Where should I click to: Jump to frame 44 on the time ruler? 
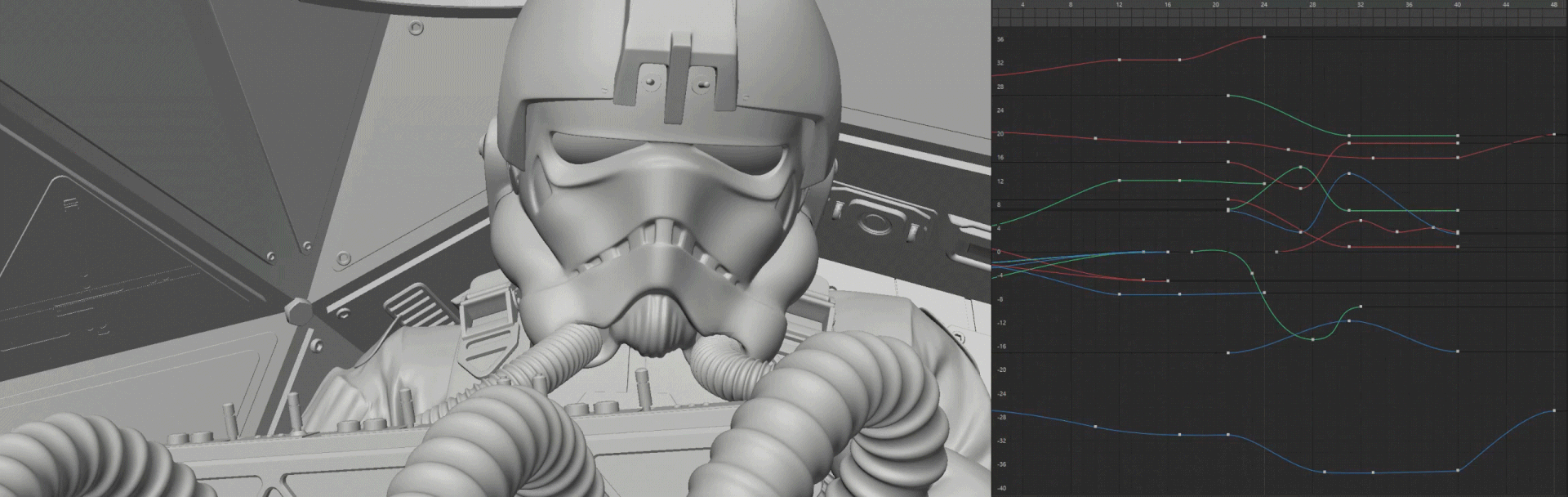pos(1505,5)
